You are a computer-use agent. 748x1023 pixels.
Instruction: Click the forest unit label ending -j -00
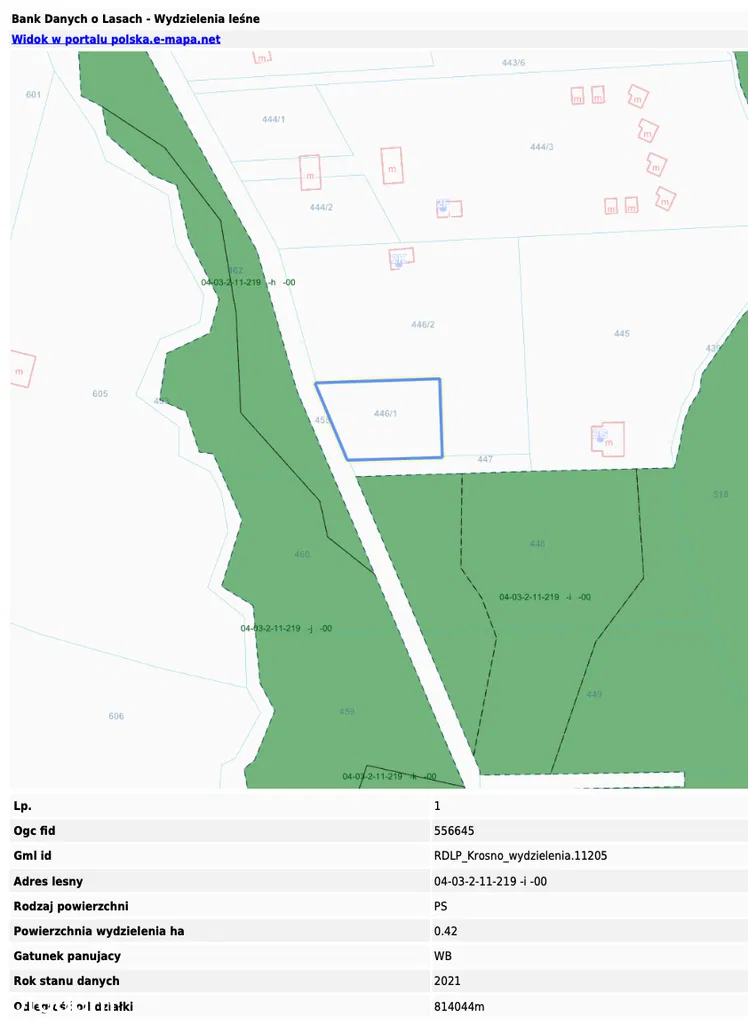286,628
